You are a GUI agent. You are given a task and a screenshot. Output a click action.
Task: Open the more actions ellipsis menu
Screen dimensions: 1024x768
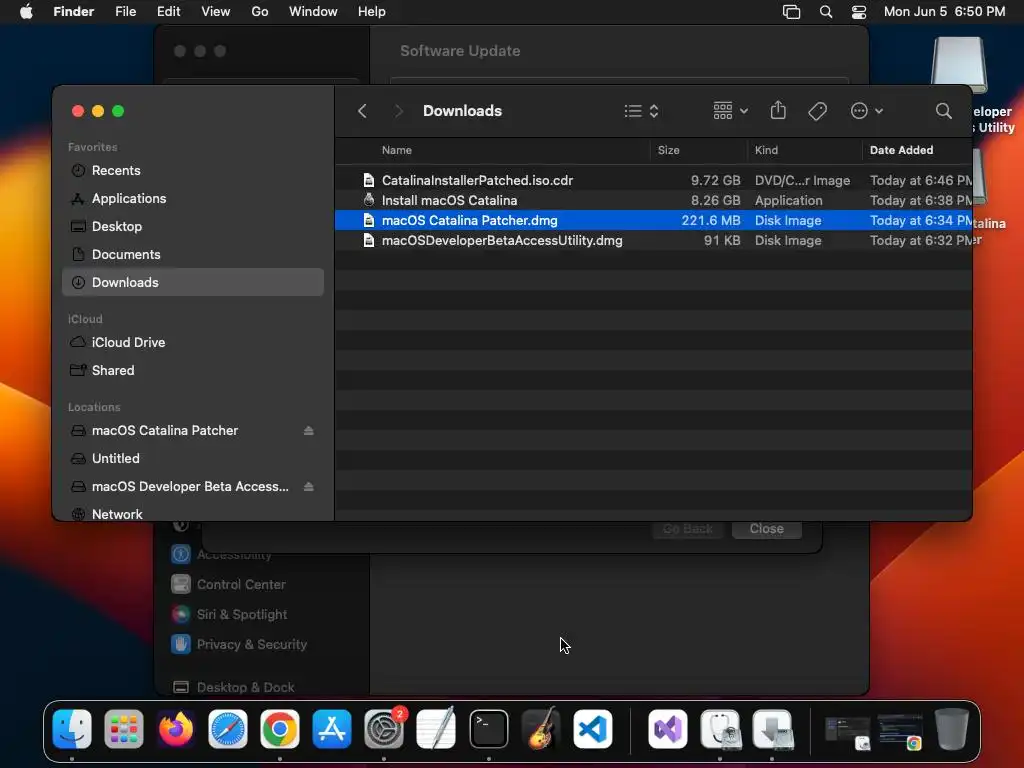click(867, 111)
